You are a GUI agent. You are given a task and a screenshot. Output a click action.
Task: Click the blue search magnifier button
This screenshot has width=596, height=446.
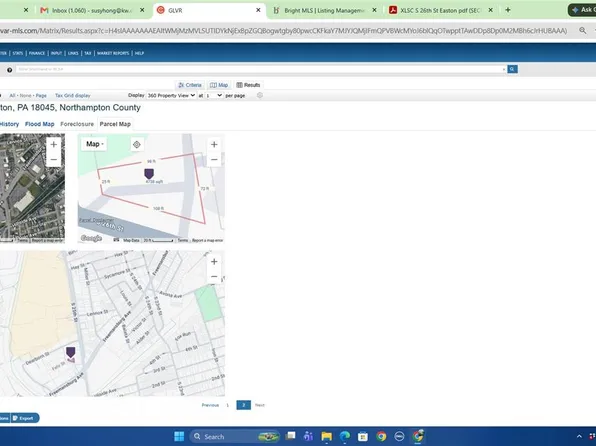coord(512,69)
